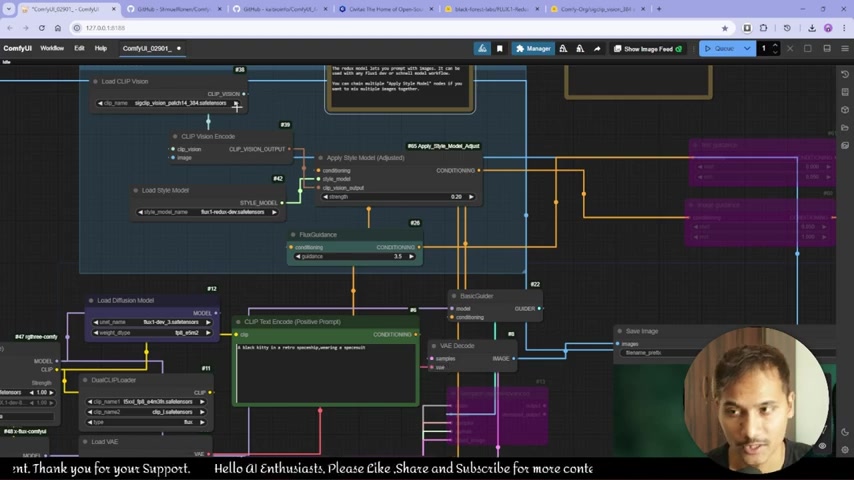Collapse the CLIP Vision Encode node dot
This screenshot has height=480, width=854.
point(175,137)
